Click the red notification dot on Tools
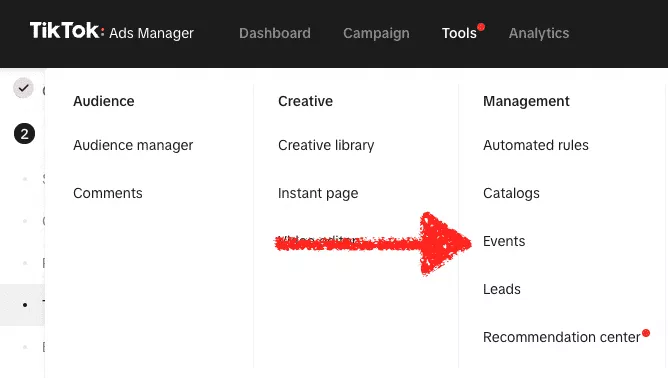Image resolution: width=668 pixels, height=378 pixels. tap(481, 27)
